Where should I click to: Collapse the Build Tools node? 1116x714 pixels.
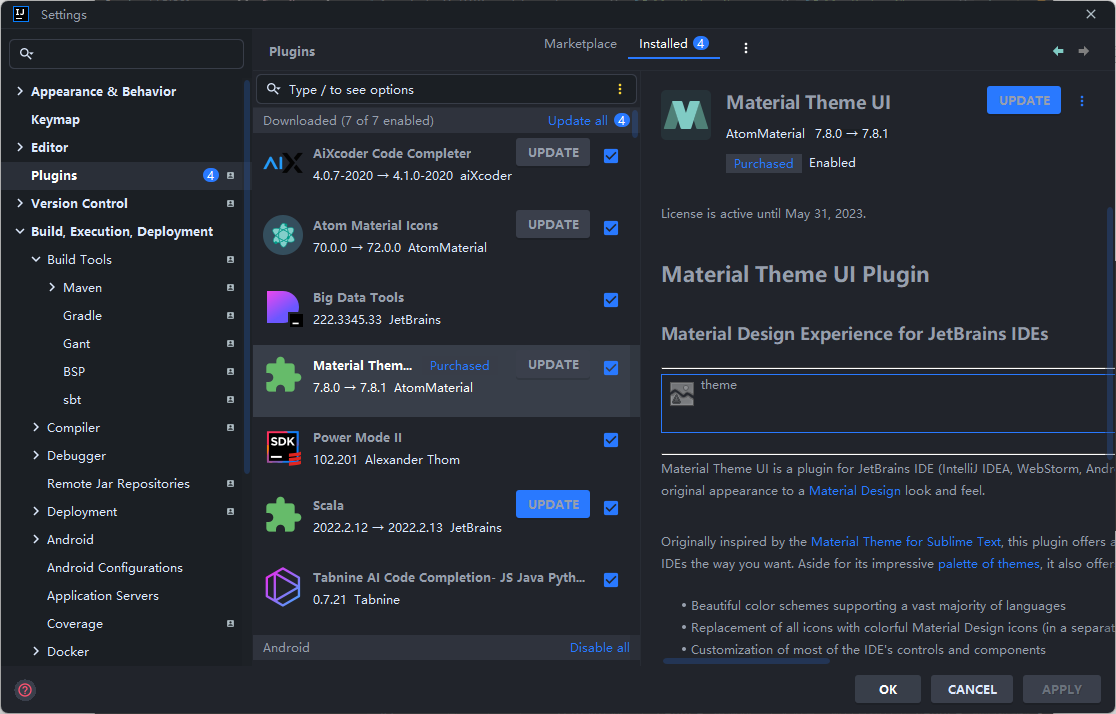(36, 260)
